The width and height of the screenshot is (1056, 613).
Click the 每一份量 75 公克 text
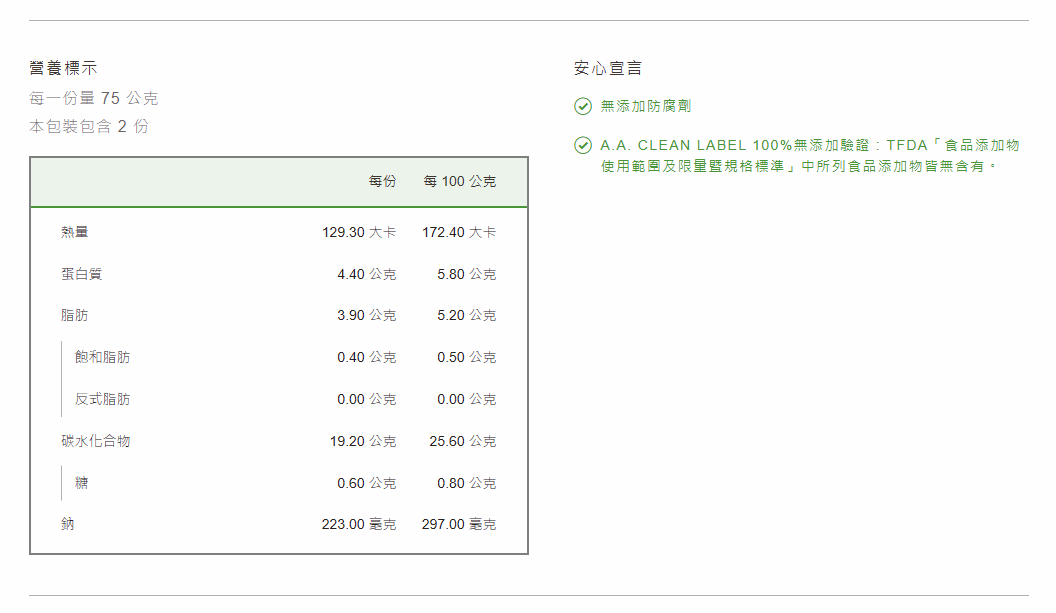coord(94,98)
